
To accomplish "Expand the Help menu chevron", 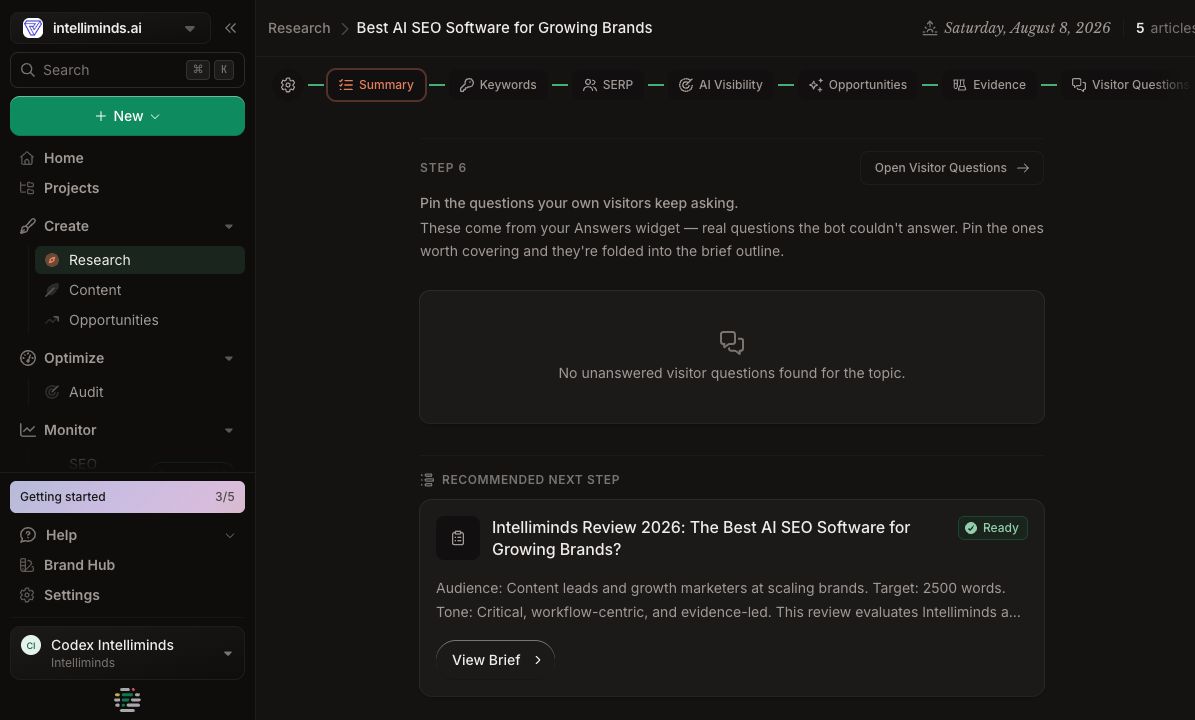I will pyautogui.click(x=229, y=536).
